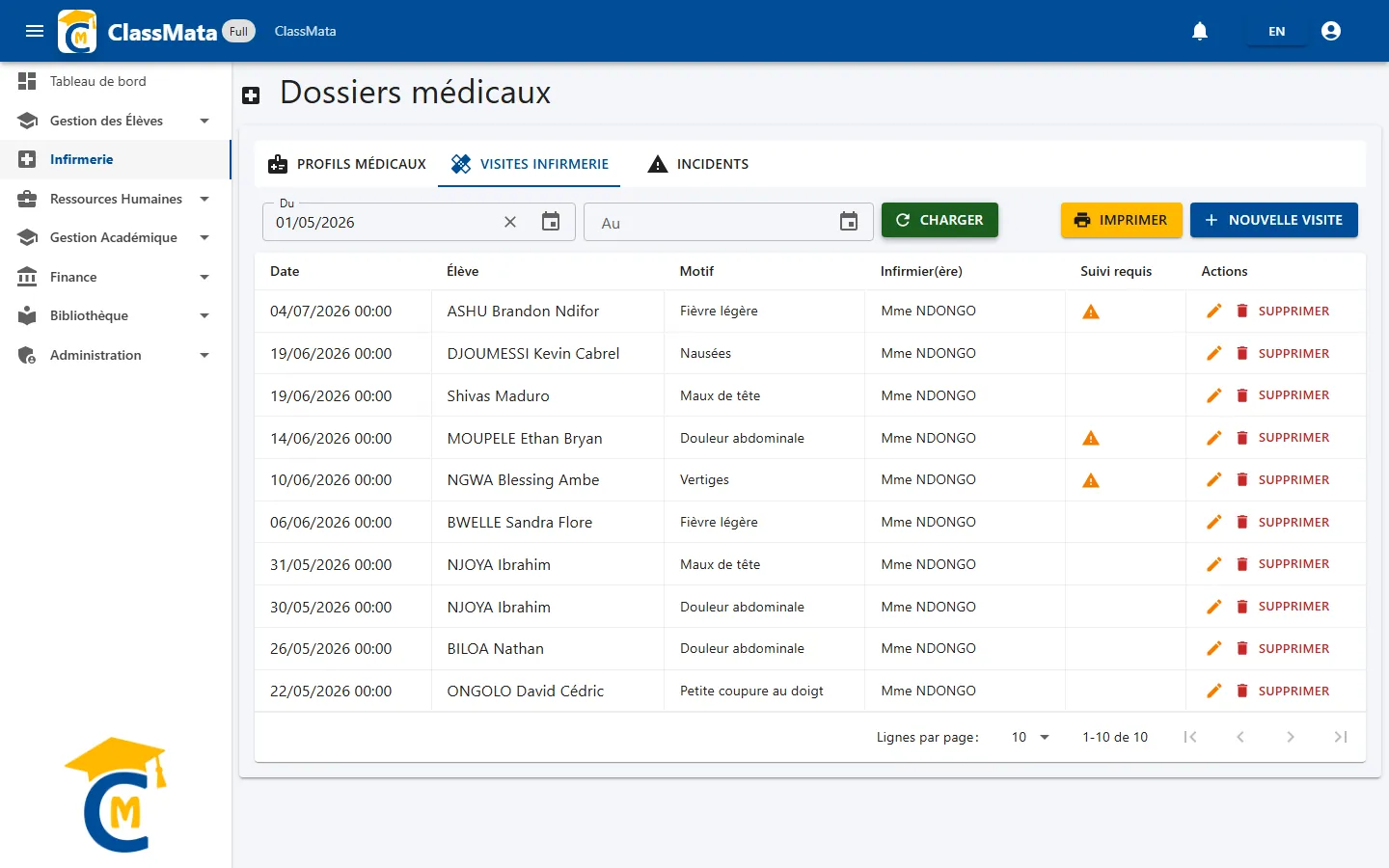Open the rows per page dropdown
This screenshot has width=1389, height=868.
point(1030,737)
